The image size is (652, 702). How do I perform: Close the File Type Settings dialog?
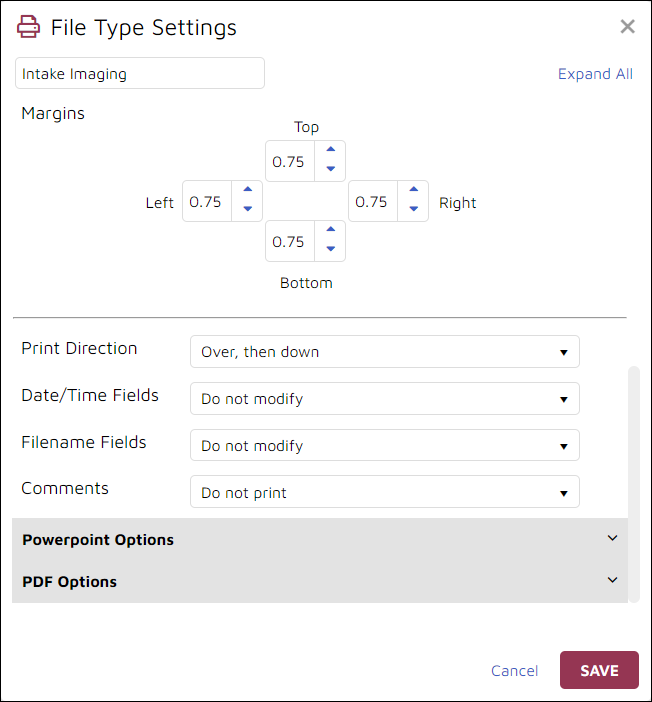coord(627,27)
